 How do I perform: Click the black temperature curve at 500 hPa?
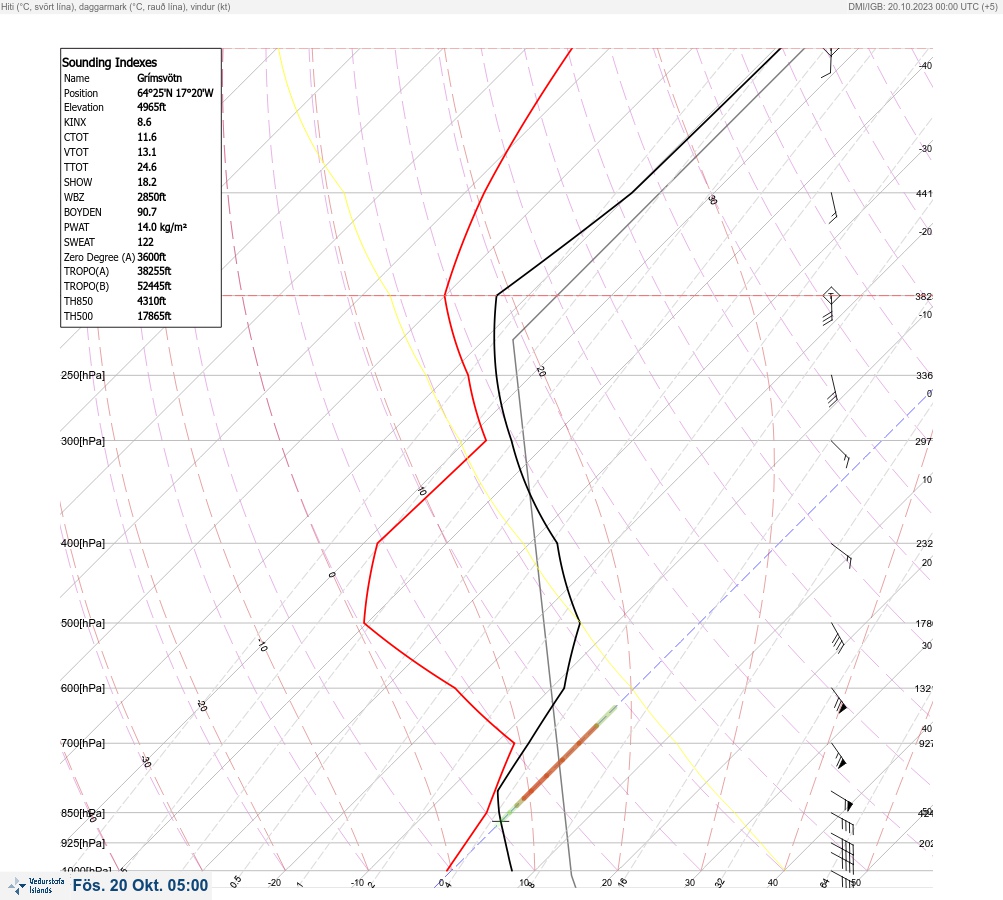[x=579, y=622]
